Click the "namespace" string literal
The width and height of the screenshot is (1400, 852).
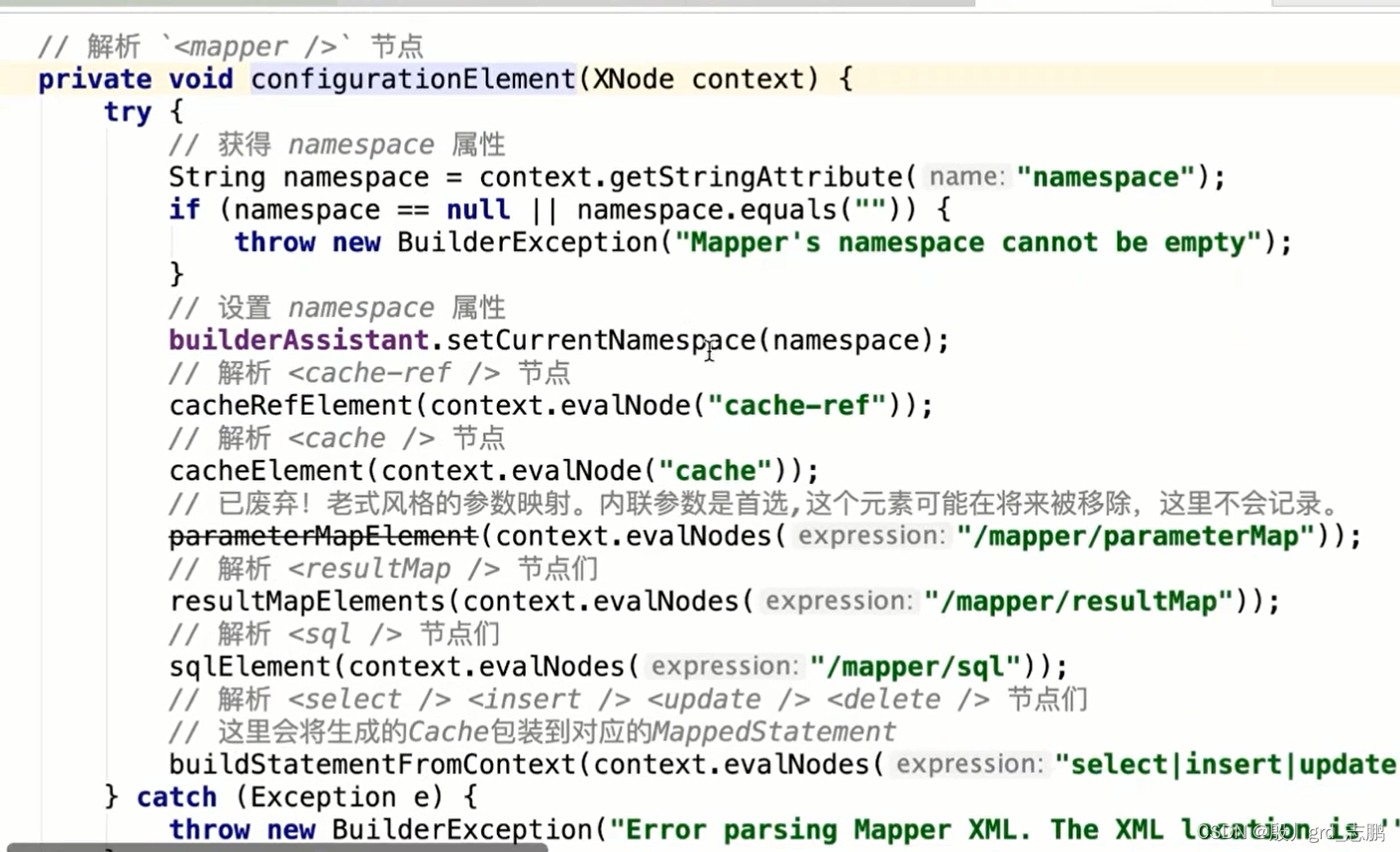[x=1106, y=177]
